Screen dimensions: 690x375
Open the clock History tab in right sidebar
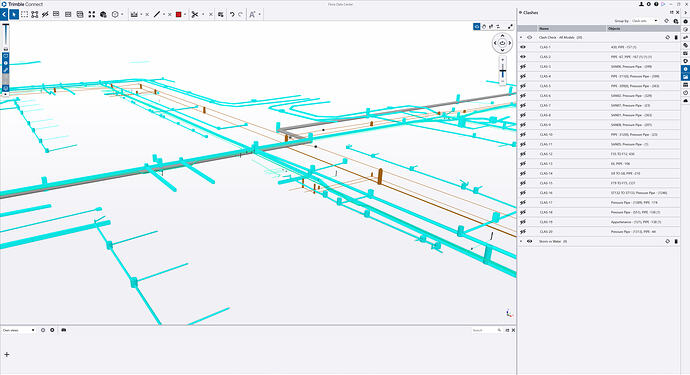coord(686,93)
